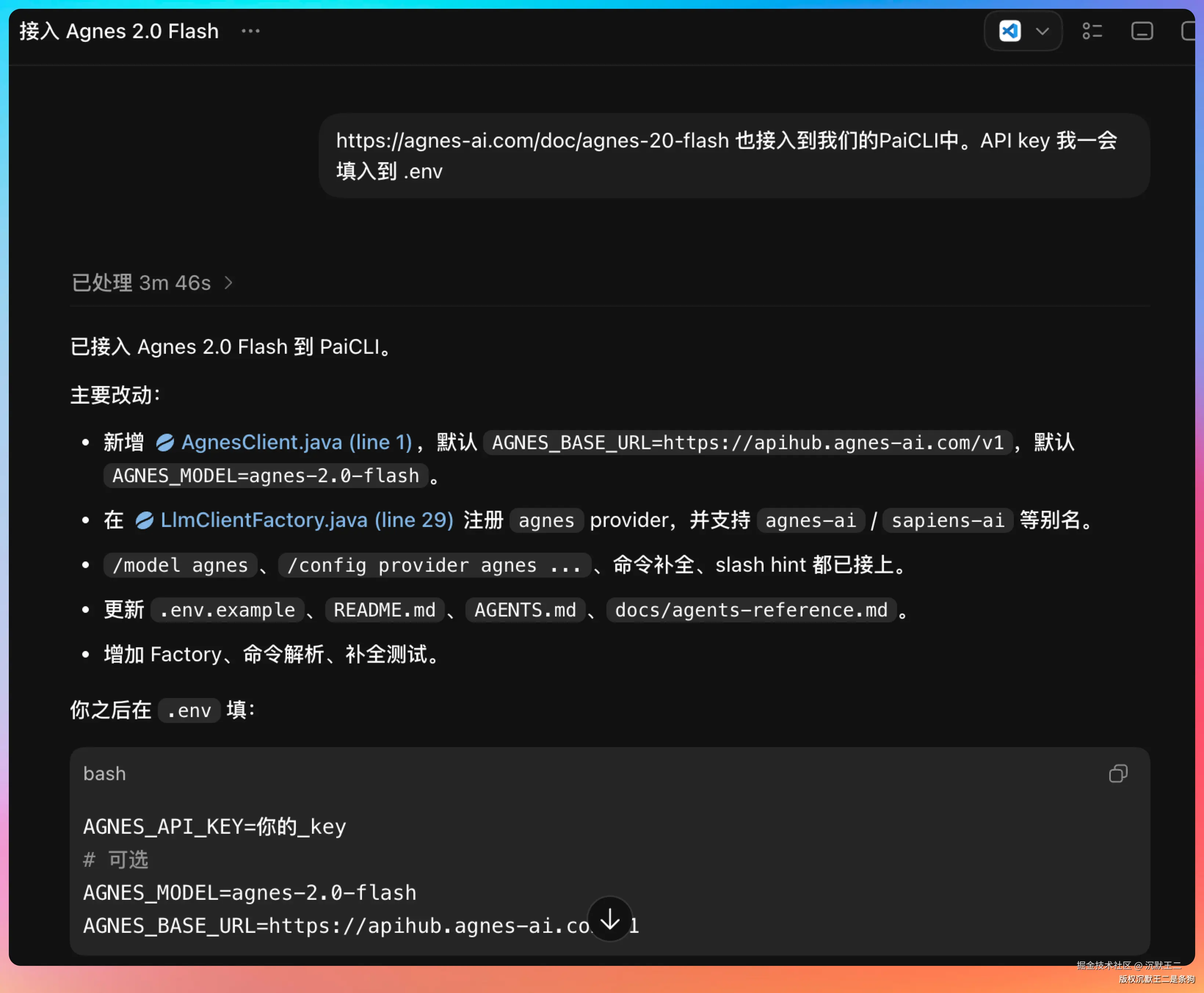The image size is (1204, 993).
Task: Expand the '已处理 3m 46s' details chevron
Action: point(228,283)
